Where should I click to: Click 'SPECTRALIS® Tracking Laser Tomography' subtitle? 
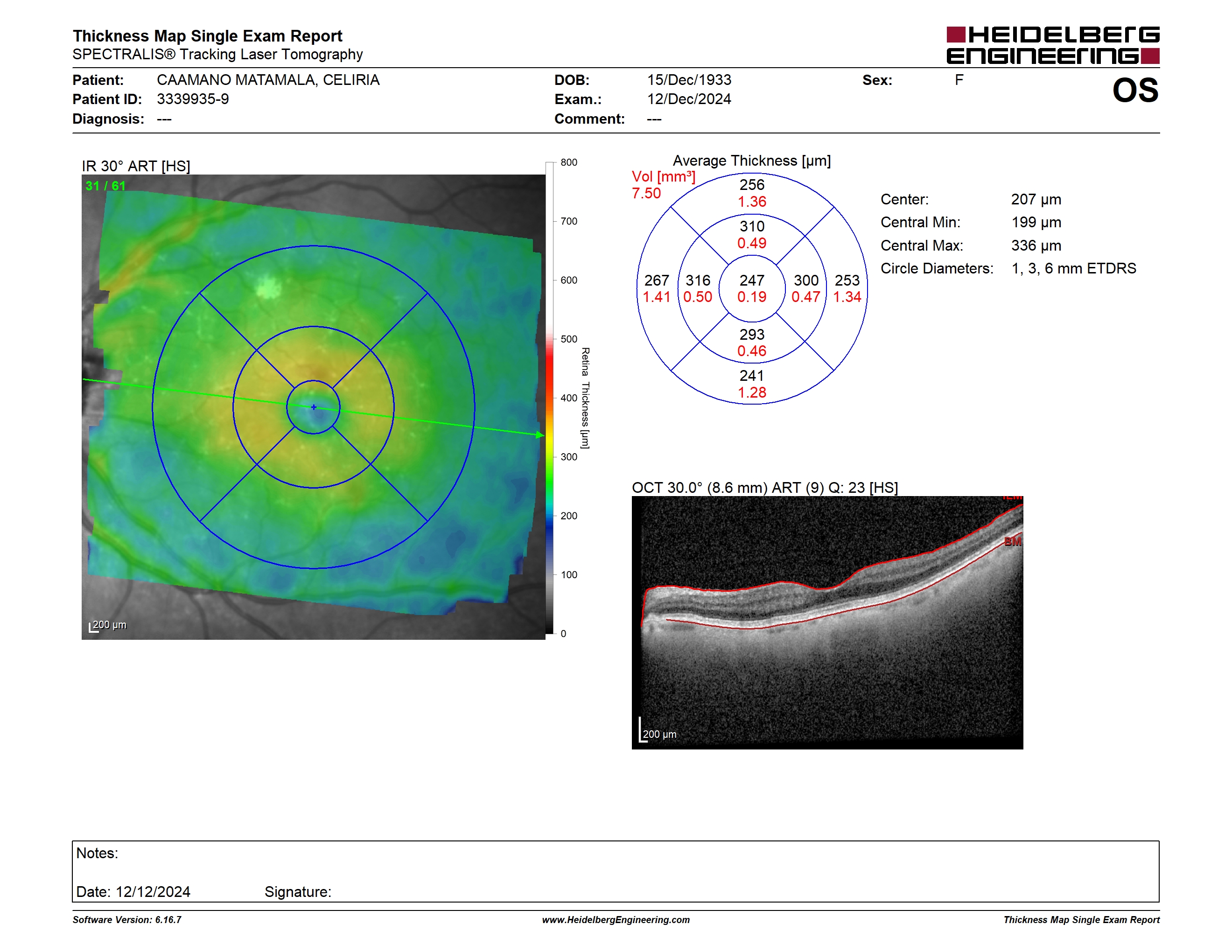point(217,54)
